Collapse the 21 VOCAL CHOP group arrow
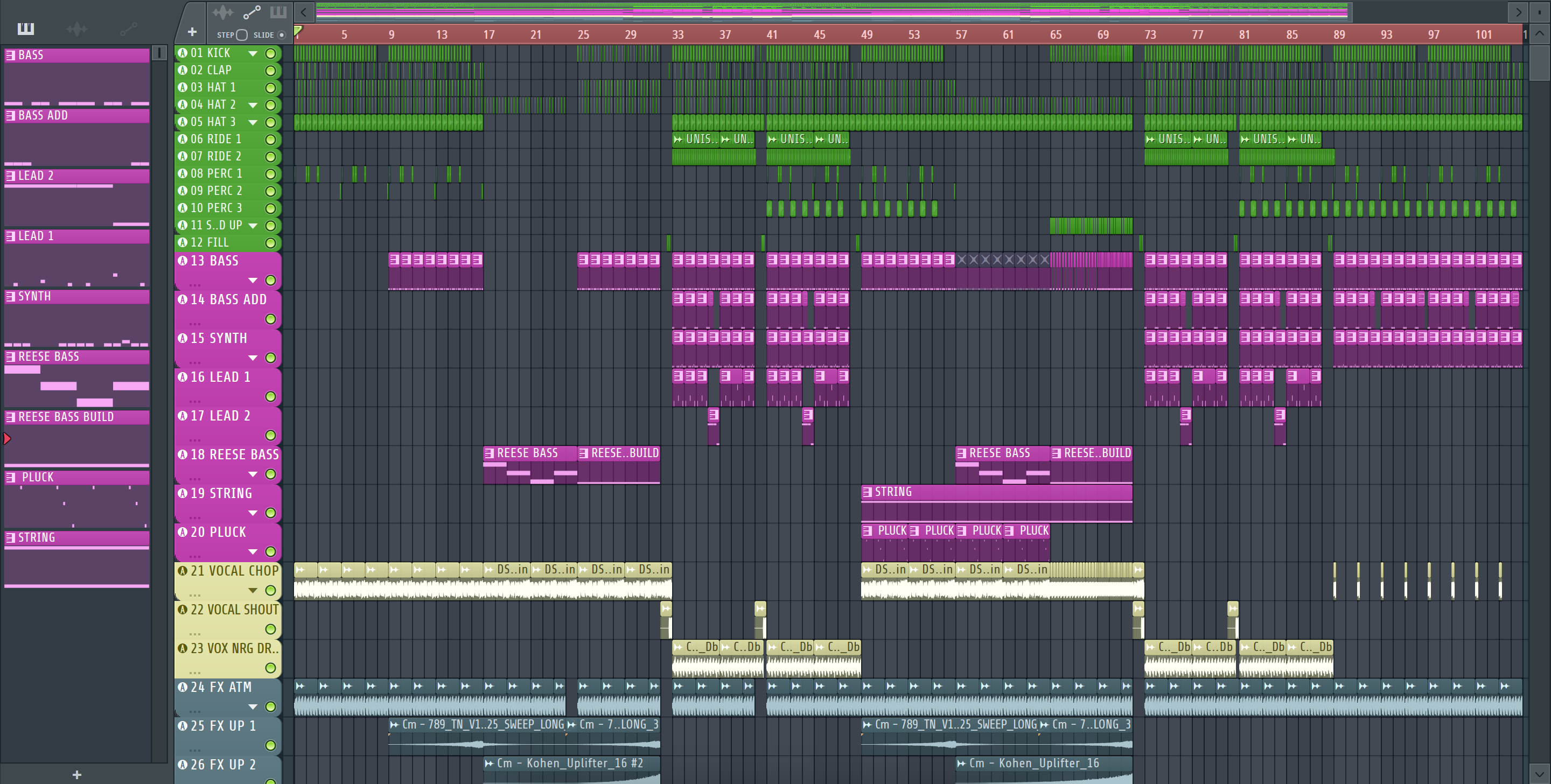The height and width of the screenshot is (784, 1551). (x=253, y=591)
